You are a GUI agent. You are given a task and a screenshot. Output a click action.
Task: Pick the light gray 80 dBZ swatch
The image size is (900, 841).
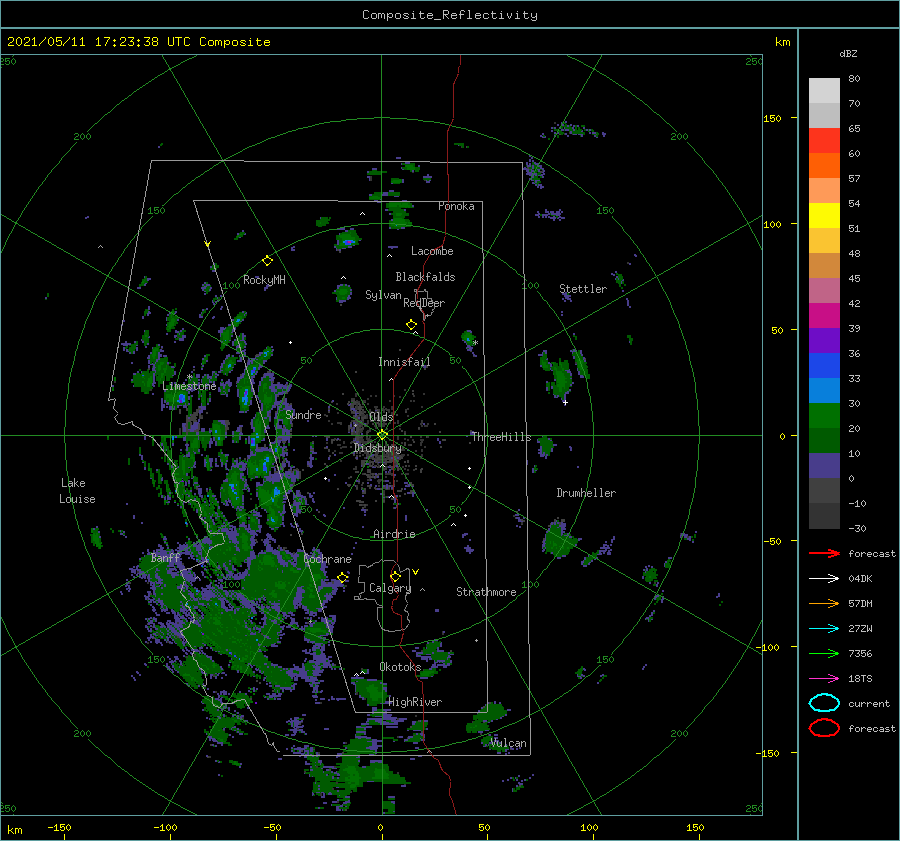point(824,91)
